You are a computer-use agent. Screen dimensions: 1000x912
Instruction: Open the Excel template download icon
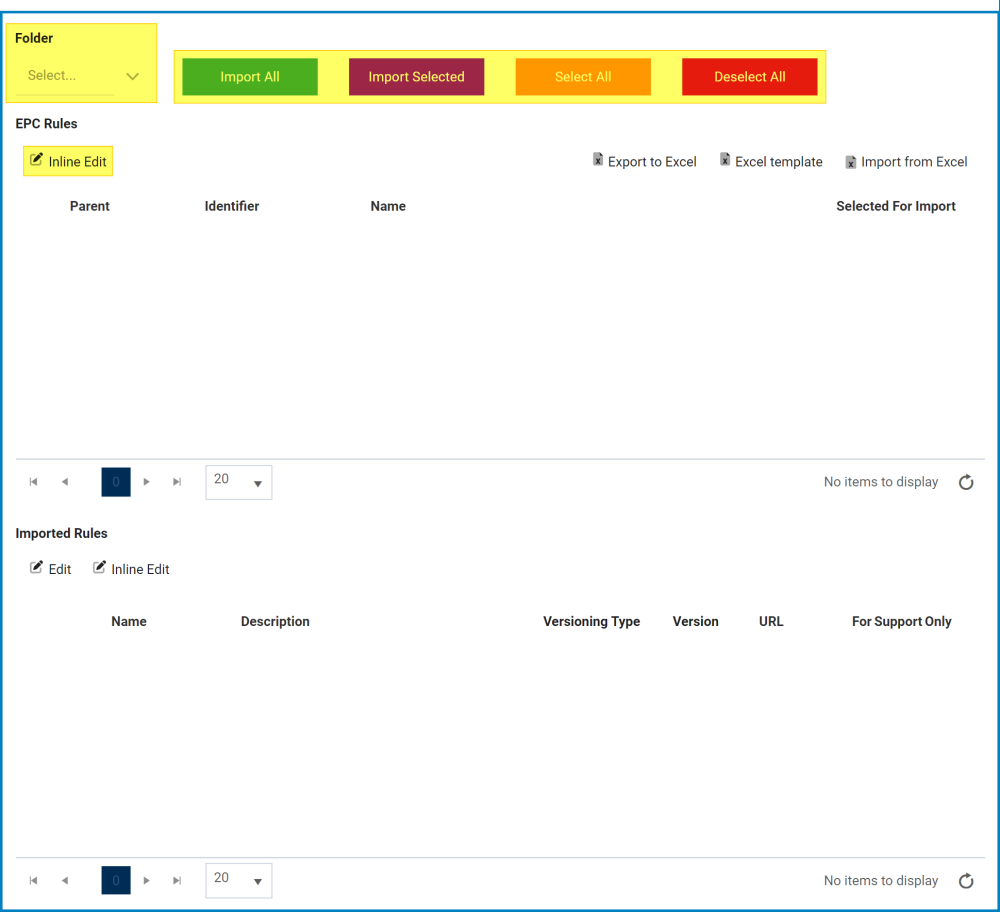point(724,160)
